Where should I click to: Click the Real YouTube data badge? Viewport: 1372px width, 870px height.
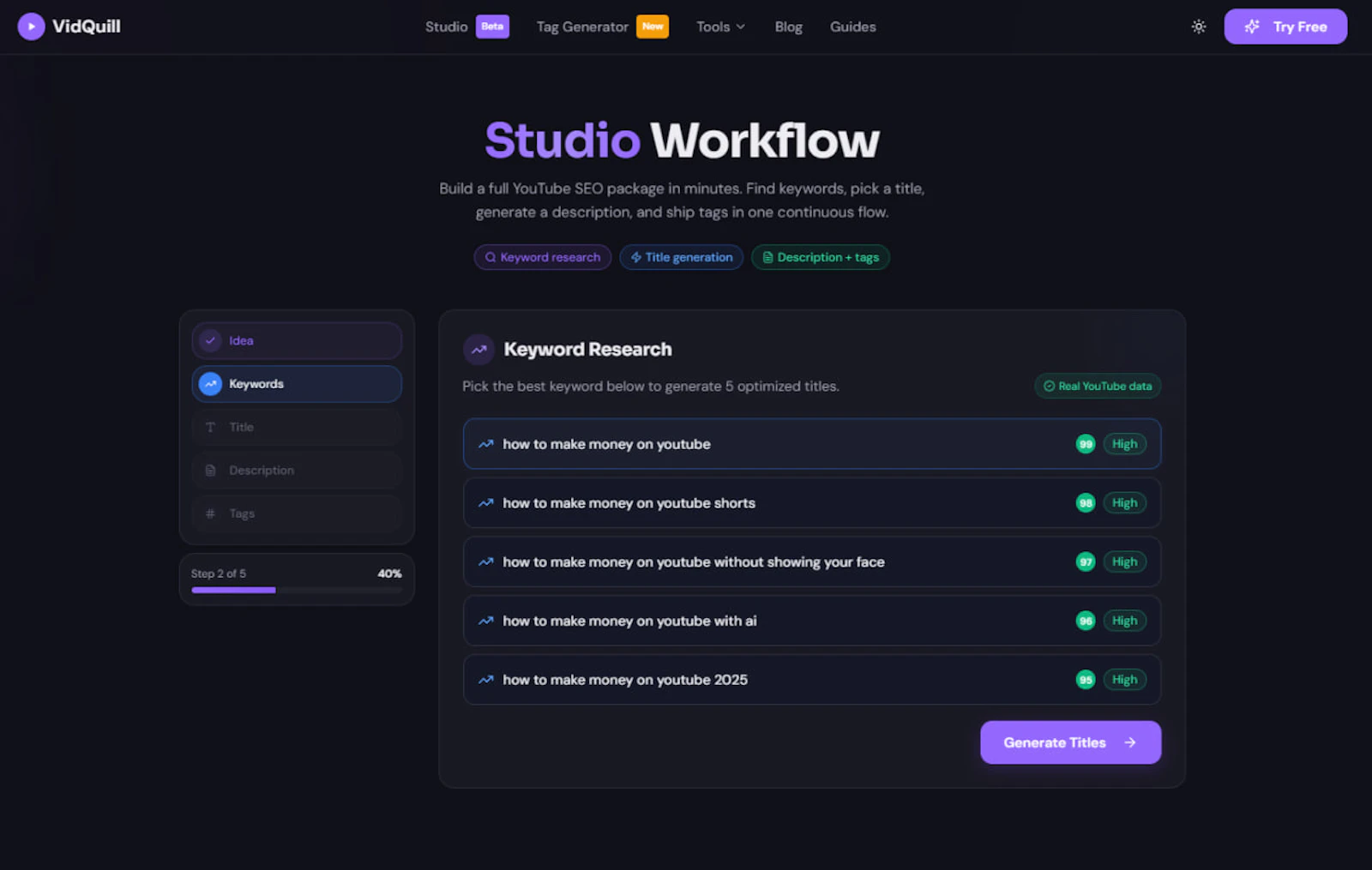click(x=1098, y=387)
